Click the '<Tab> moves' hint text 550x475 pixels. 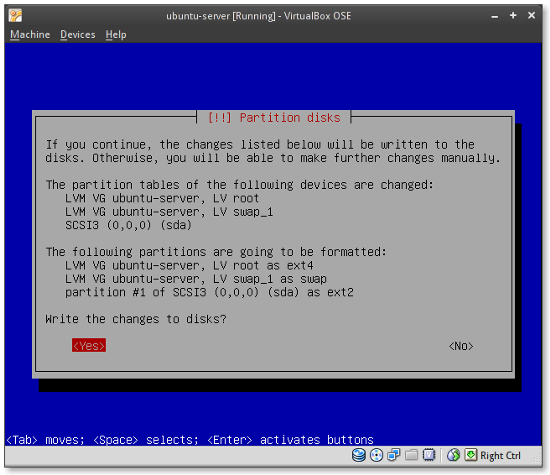pos(46,440)
